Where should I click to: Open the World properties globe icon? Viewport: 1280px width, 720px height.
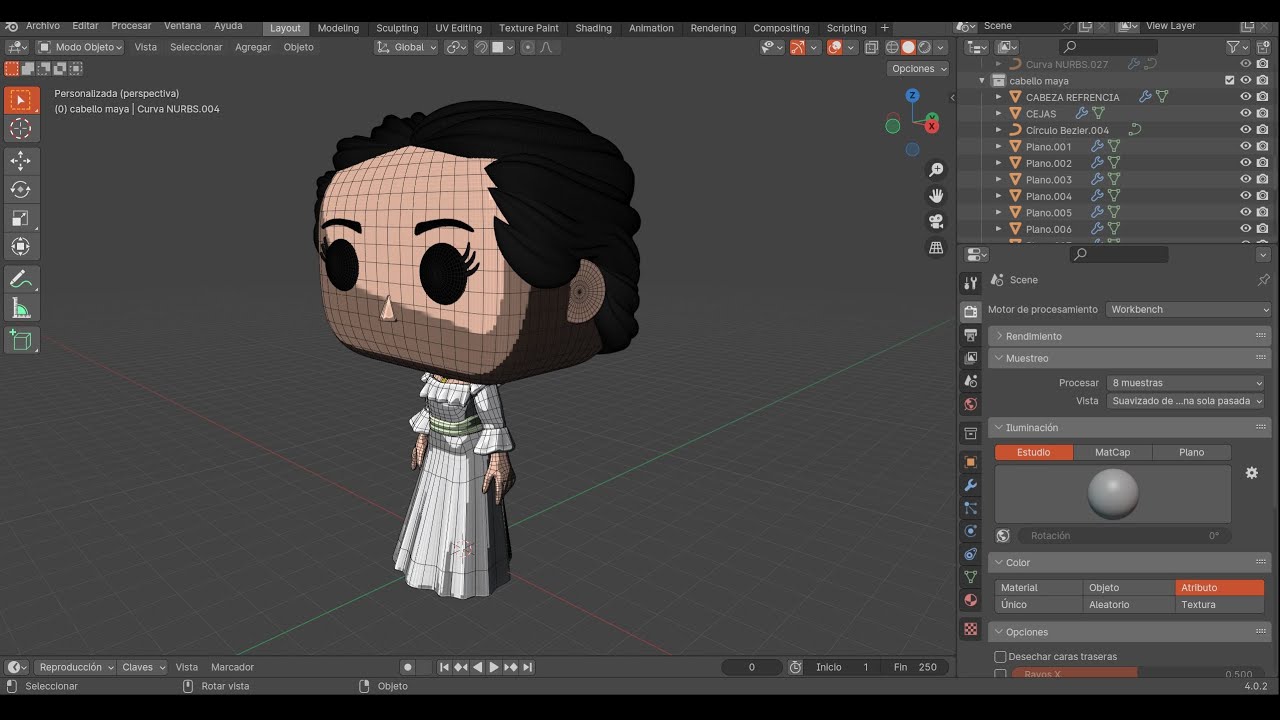click(x=970, y=405)
